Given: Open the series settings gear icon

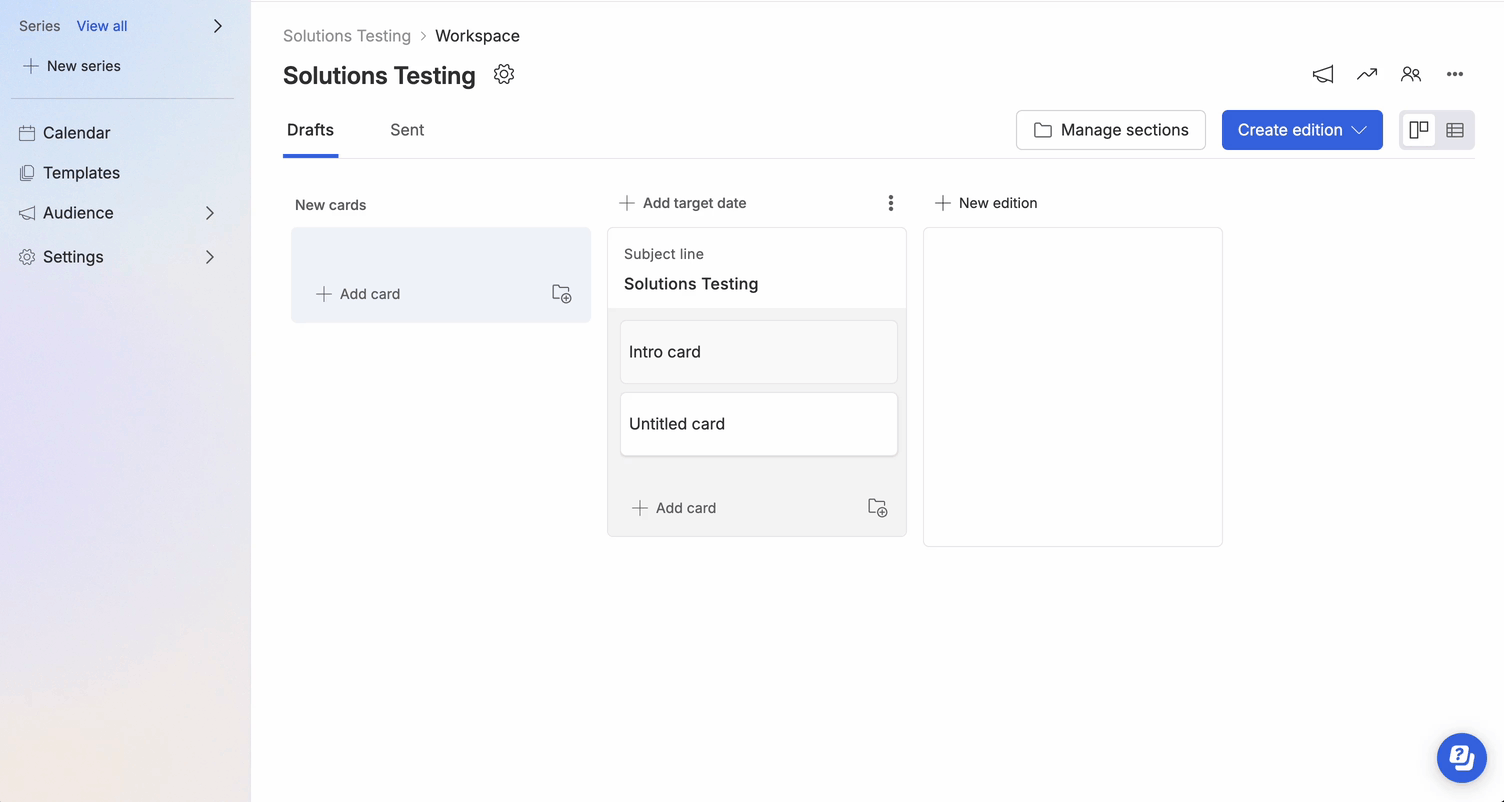Looking at the screenshot, I should [504, 74].
